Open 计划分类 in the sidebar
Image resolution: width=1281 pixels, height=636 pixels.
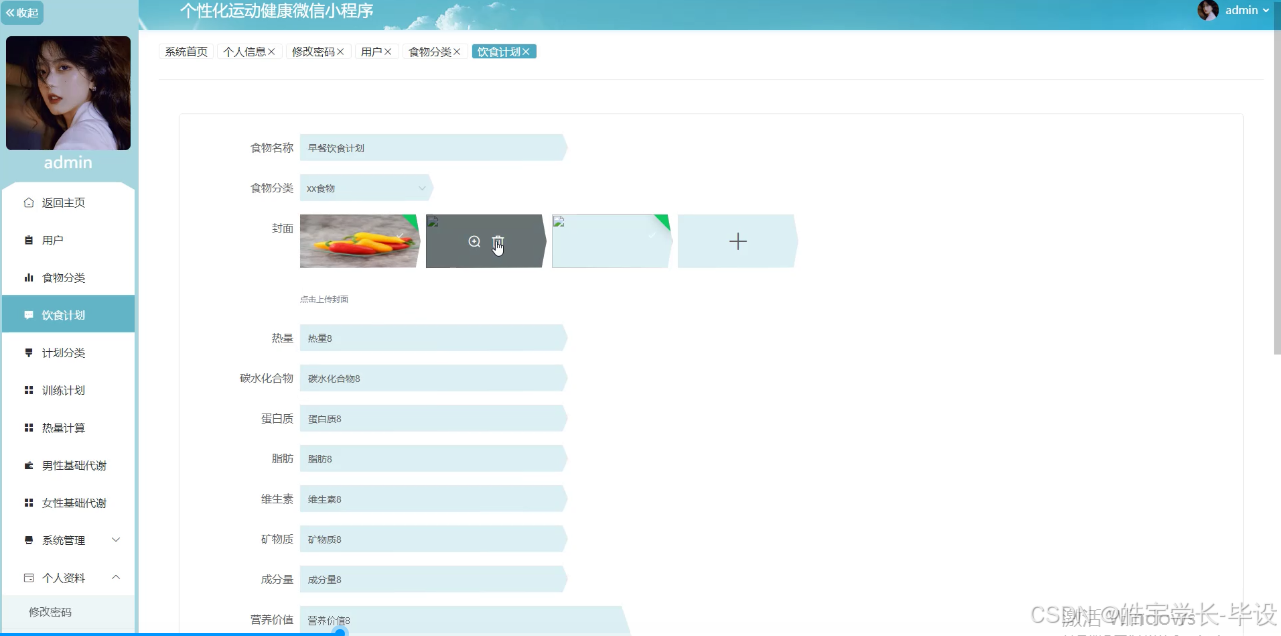68,353
